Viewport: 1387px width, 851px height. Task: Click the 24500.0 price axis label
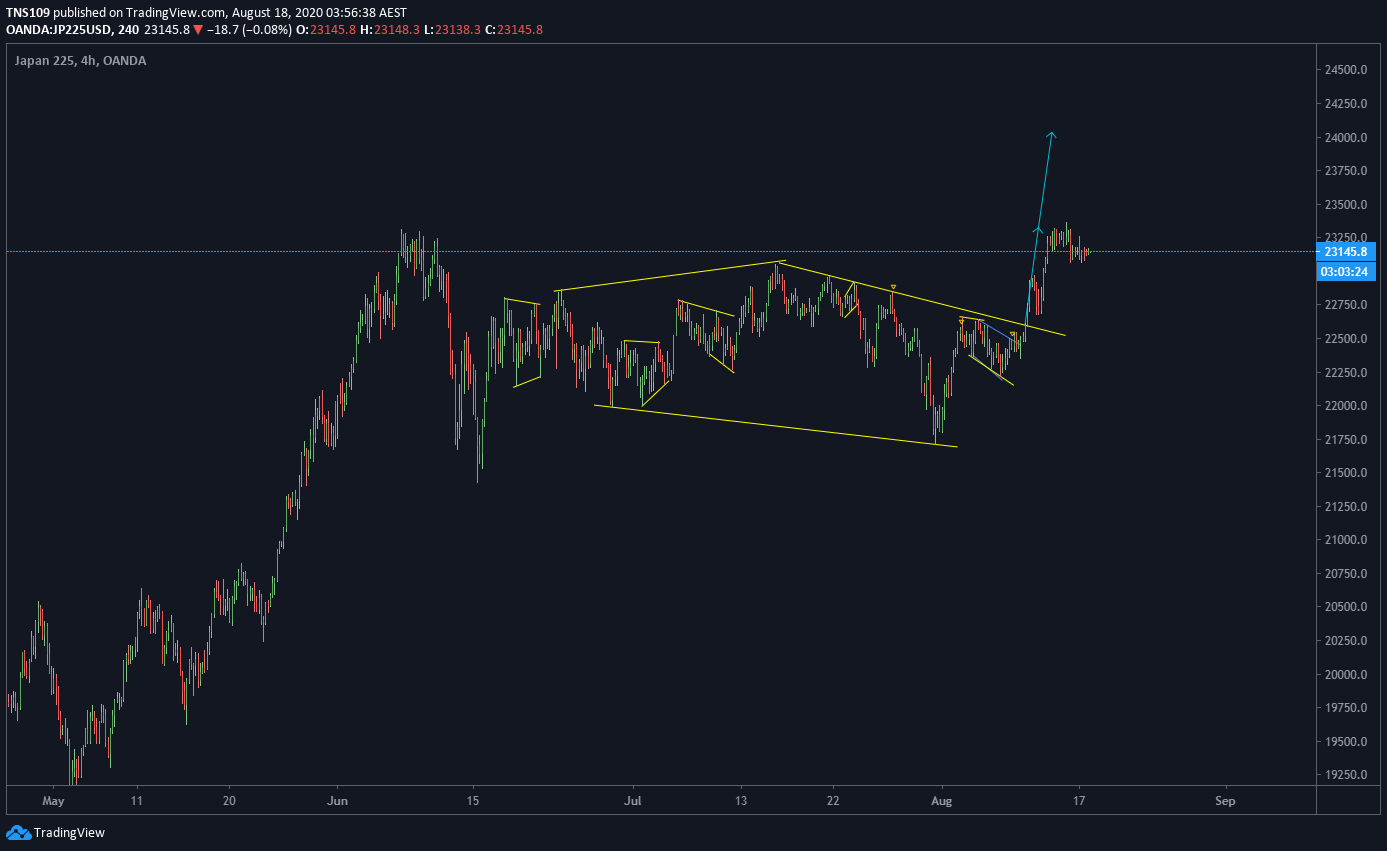1347,70
